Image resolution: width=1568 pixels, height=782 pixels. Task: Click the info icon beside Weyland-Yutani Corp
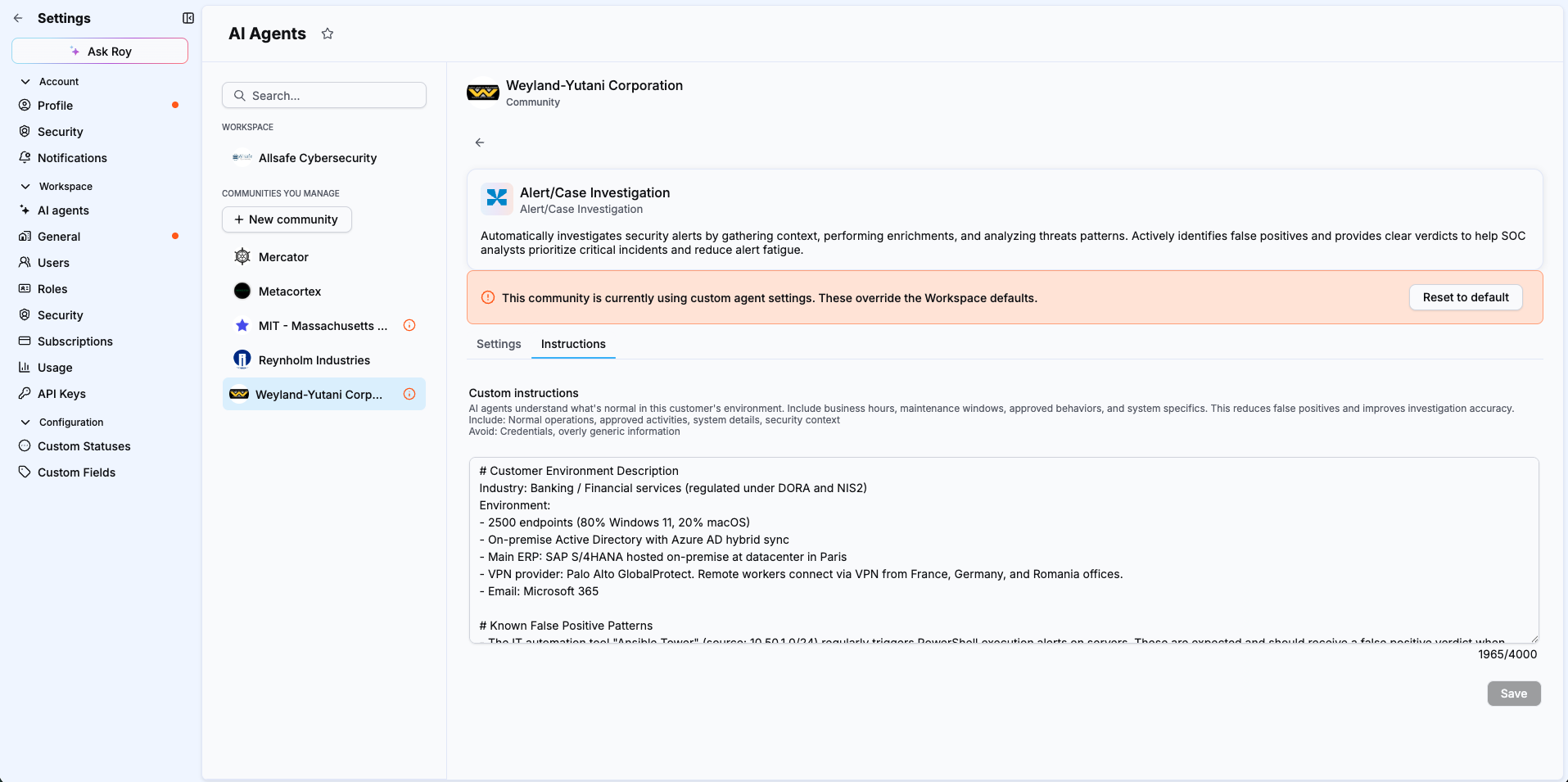coord(409,394)
